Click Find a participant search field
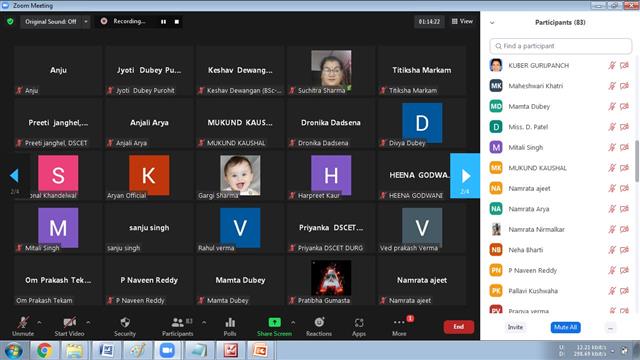Viewport: 640px width, 360px height. click(x=561, y=46)
